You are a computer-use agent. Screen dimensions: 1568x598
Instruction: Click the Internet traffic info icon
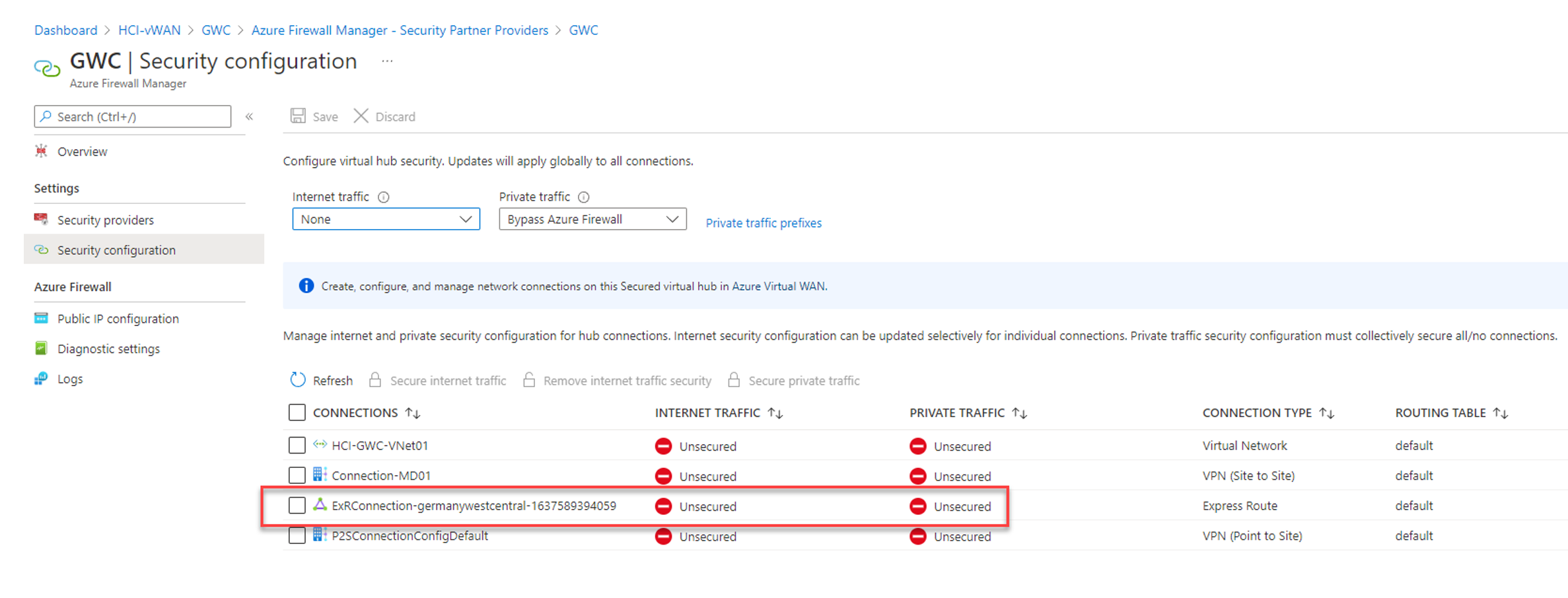coord(384,197)
